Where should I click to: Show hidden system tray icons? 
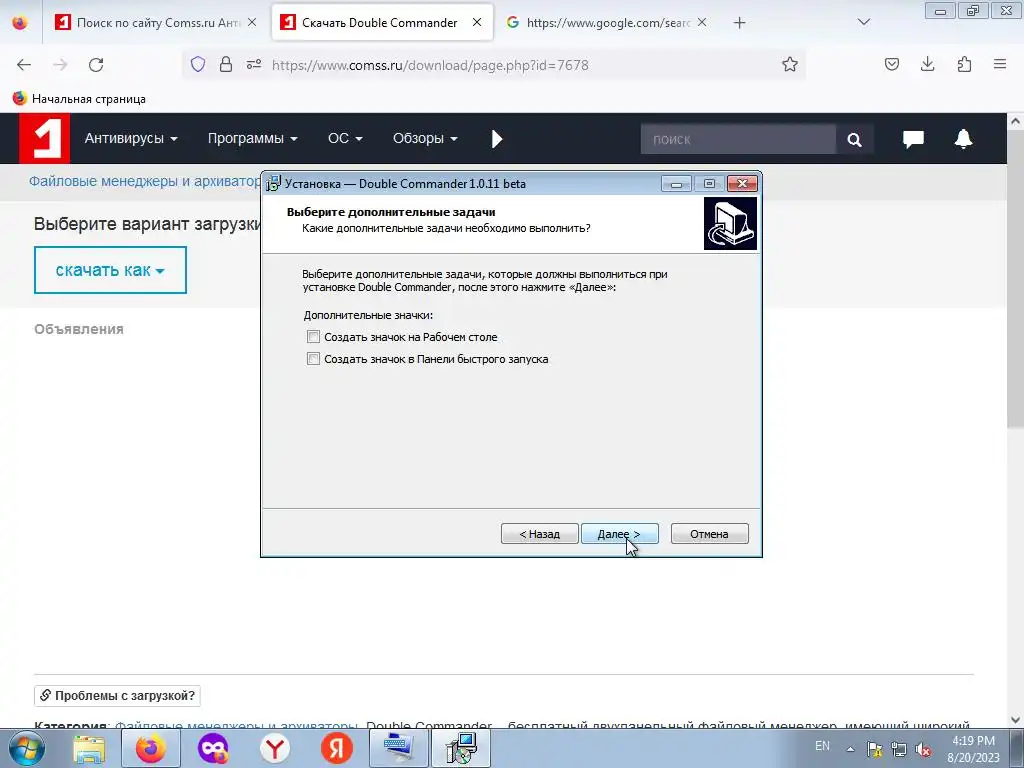tap(851, 749)
